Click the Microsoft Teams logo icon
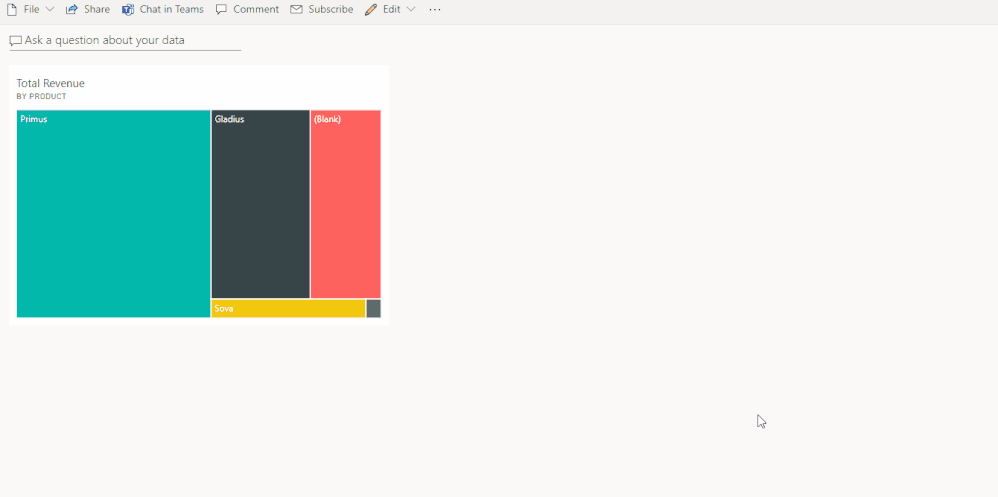 (128, 9)
